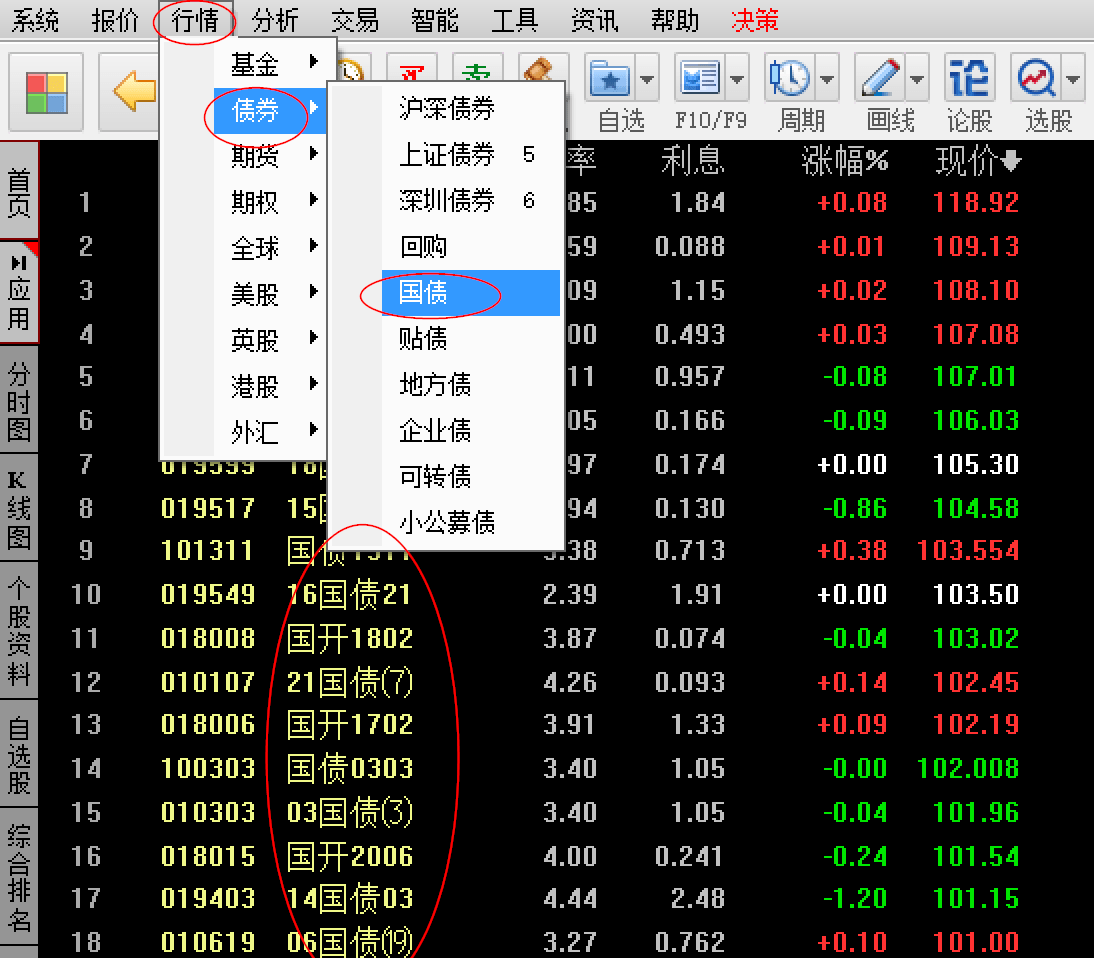Screen dimensions: 1094x958
Task: Click the red 买 buy toolbar icon
Action: (x=410, y=70)
